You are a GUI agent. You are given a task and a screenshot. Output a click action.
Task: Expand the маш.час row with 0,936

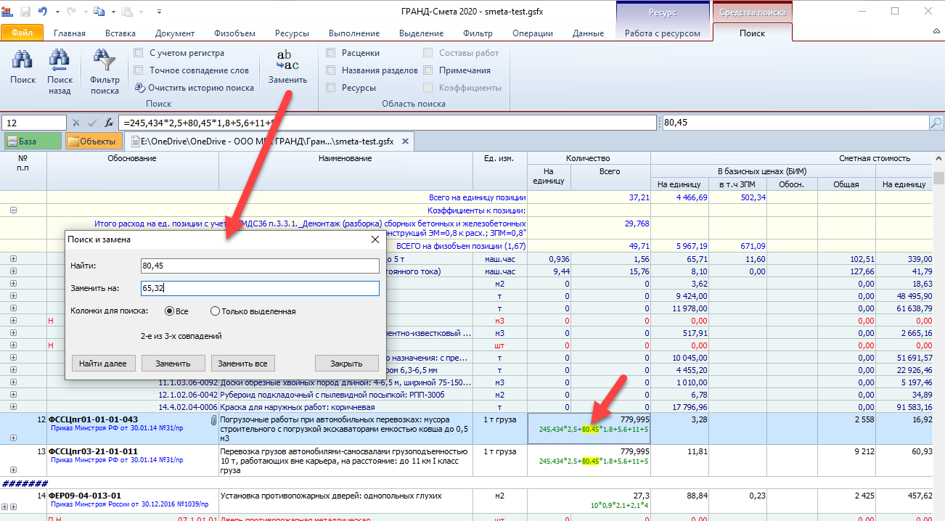pos(13,259)
